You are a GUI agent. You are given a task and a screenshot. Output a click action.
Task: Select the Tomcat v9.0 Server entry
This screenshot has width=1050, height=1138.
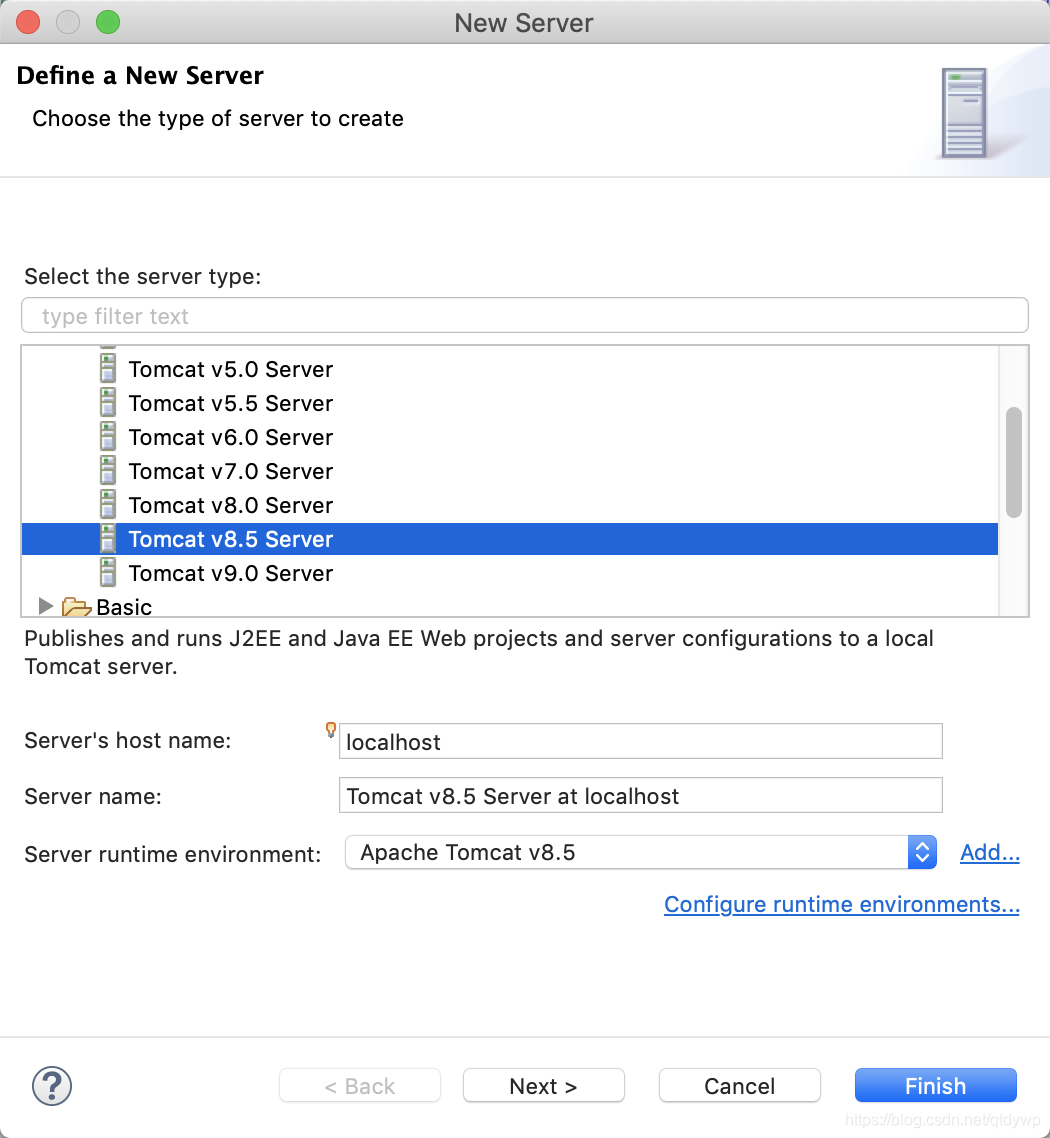[x=230, y=573]
